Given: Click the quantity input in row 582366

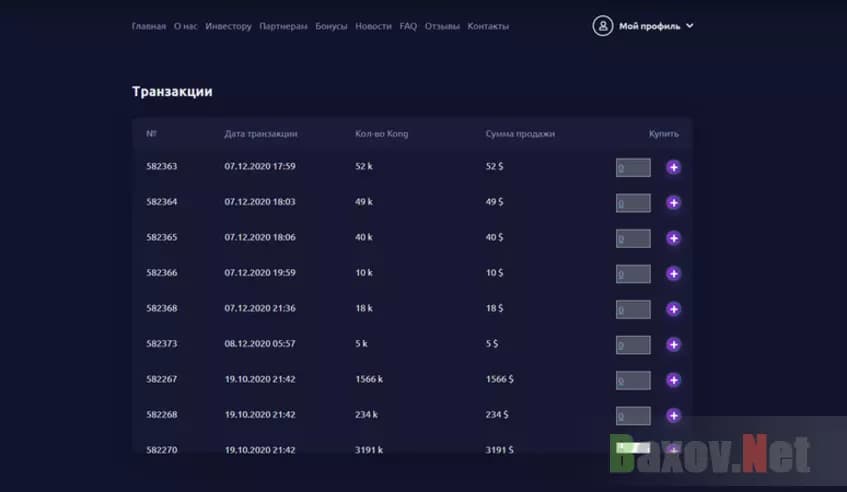Looking at the screenshot, I should click(x=633, y=274).
